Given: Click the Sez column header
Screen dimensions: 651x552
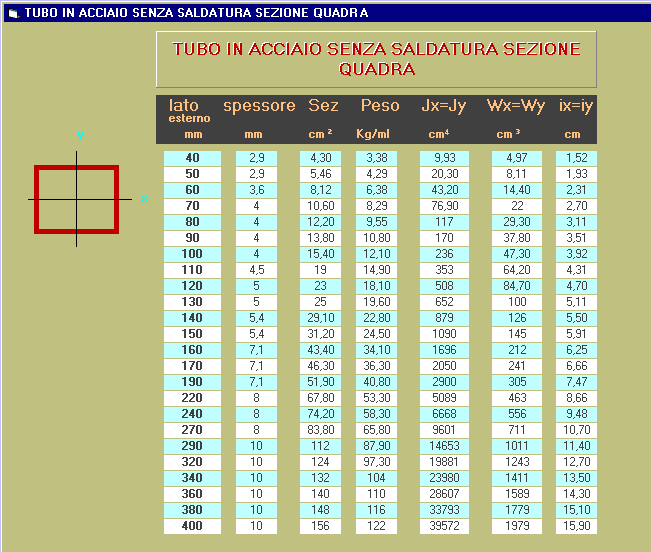Looking at the screenshot, I should [x=323, y=105].
